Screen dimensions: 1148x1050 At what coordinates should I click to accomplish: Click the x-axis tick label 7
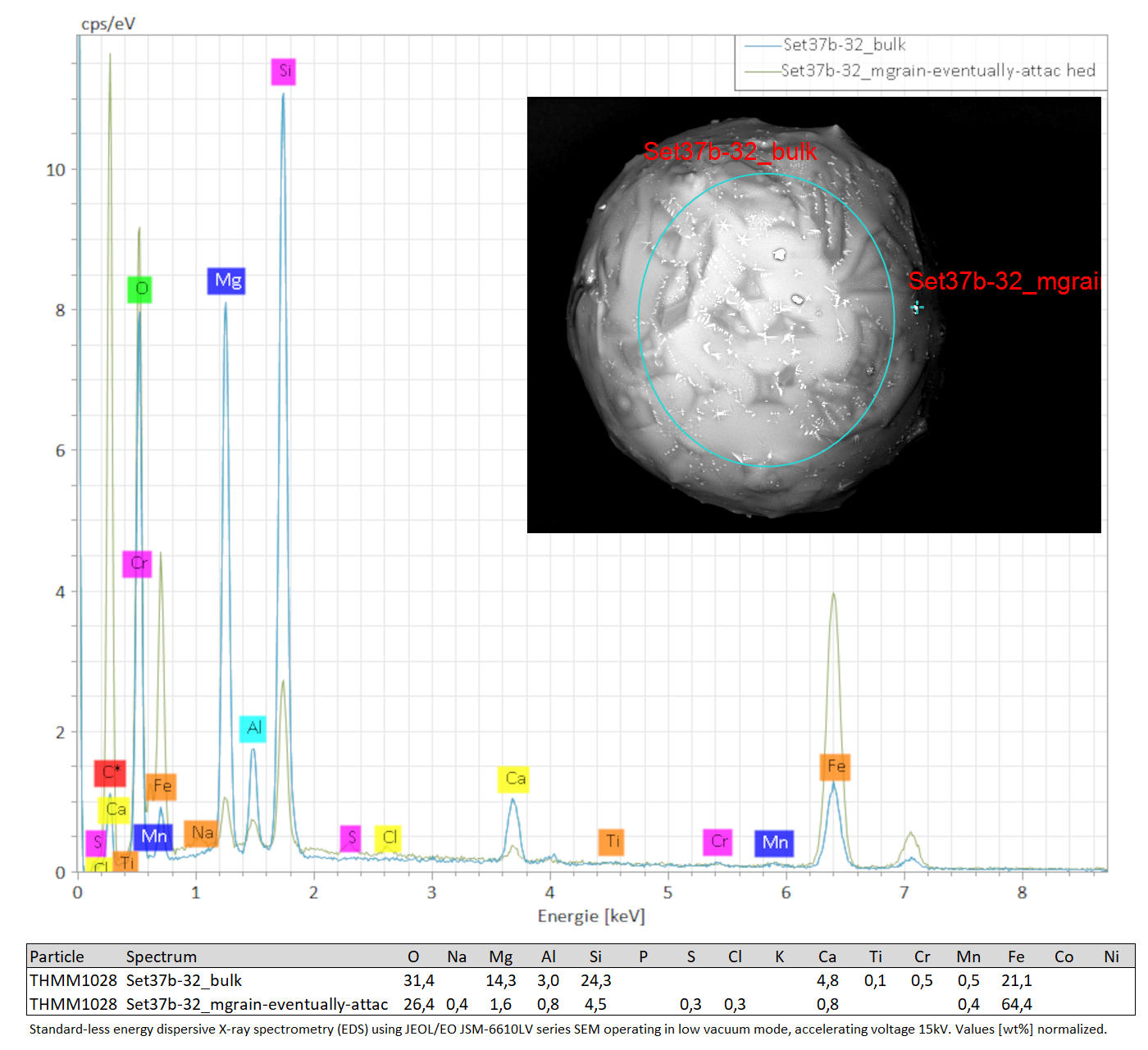point(904,892)
